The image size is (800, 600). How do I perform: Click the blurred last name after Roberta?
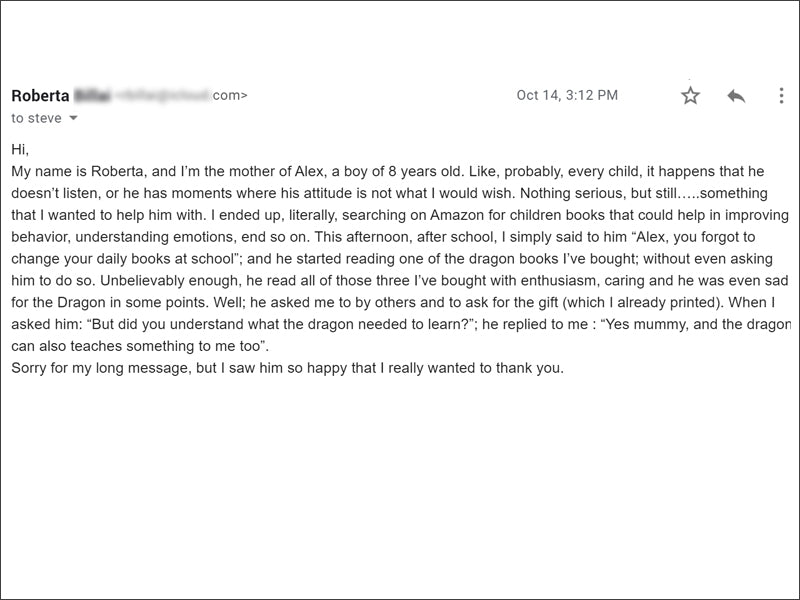click(x=92, y=95)
